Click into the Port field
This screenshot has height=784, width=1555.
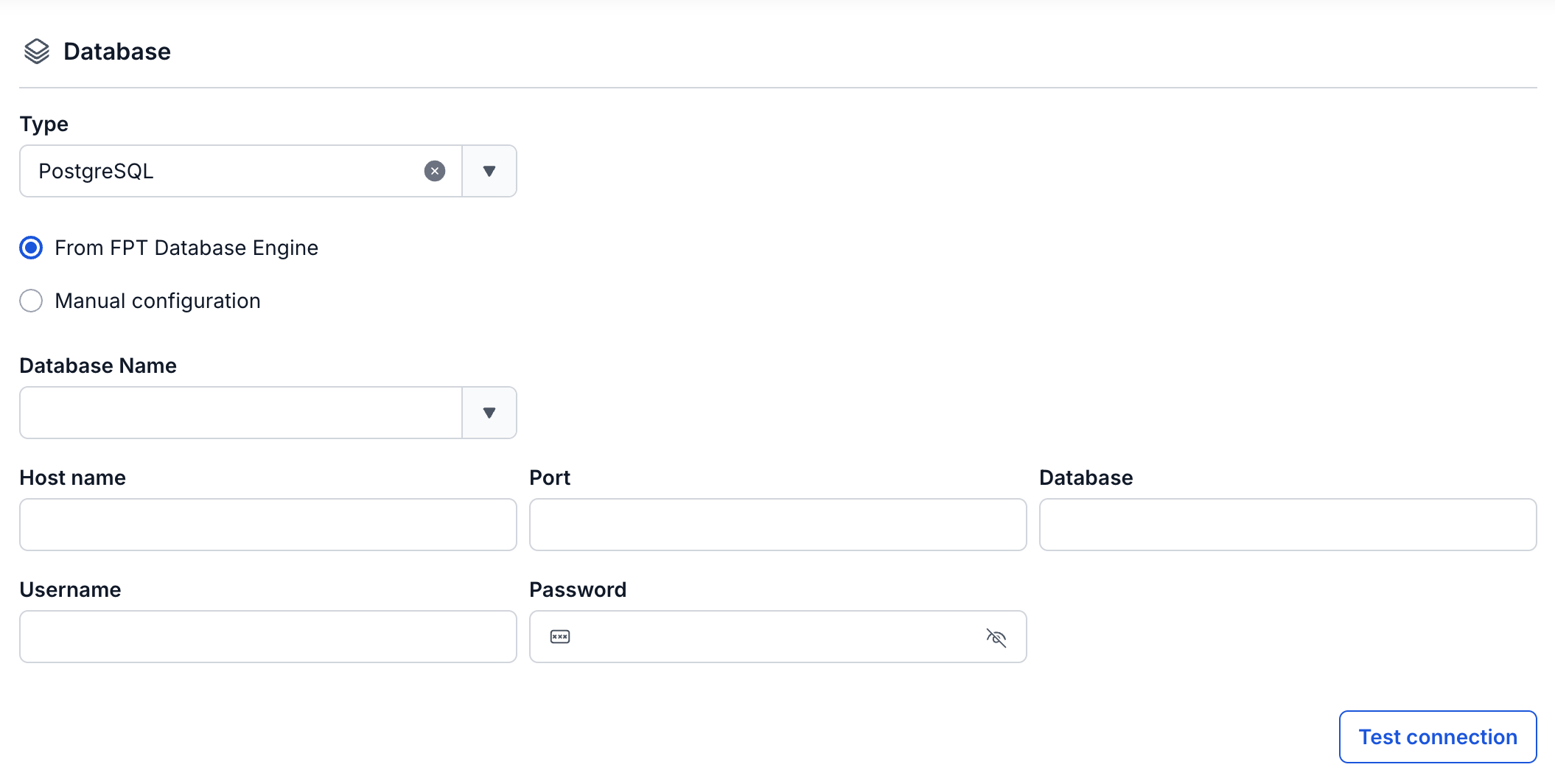(778, 525)
